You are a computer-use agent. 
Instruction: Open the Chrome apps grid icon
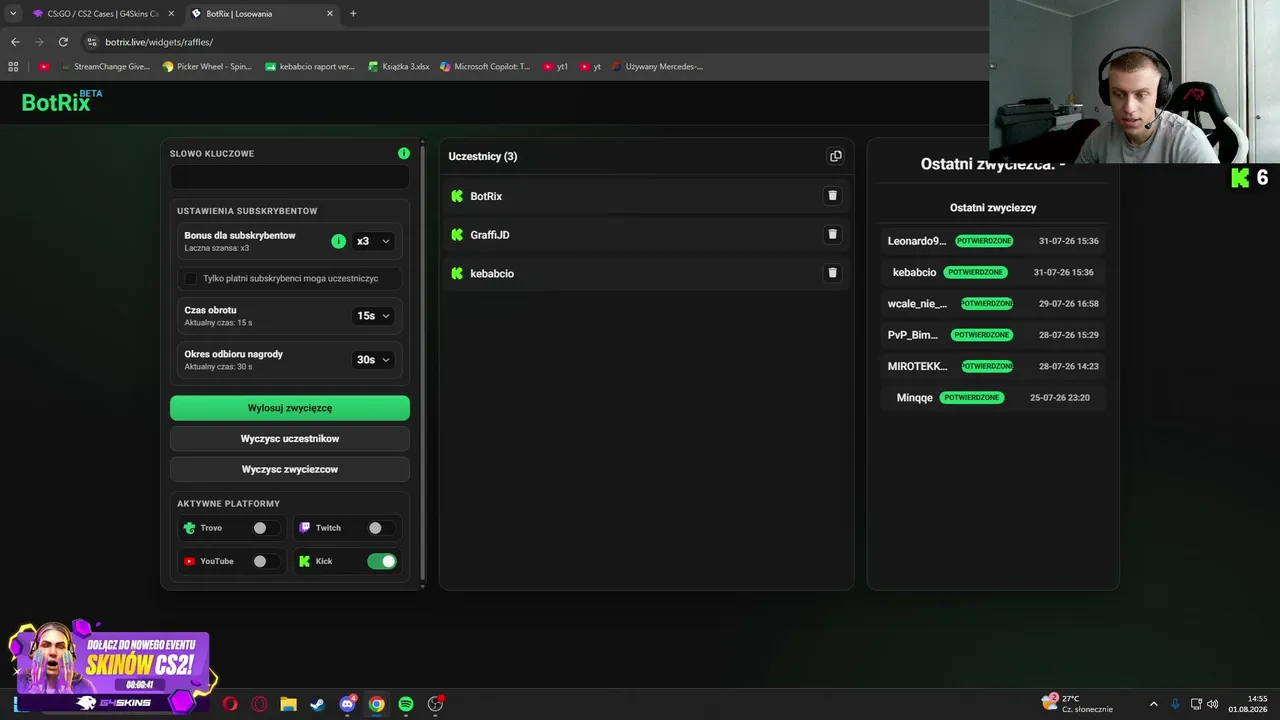tap(13, 67)
